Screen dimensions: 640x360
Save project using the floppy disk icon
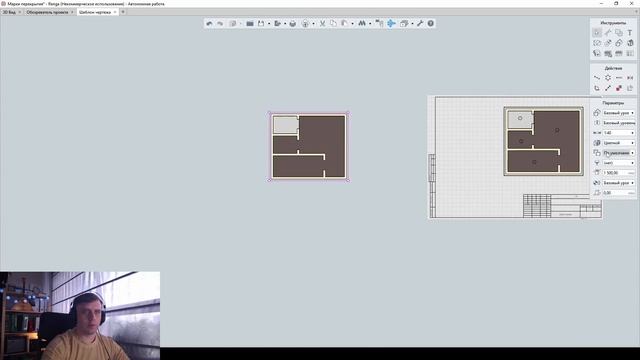click(261, 24)
